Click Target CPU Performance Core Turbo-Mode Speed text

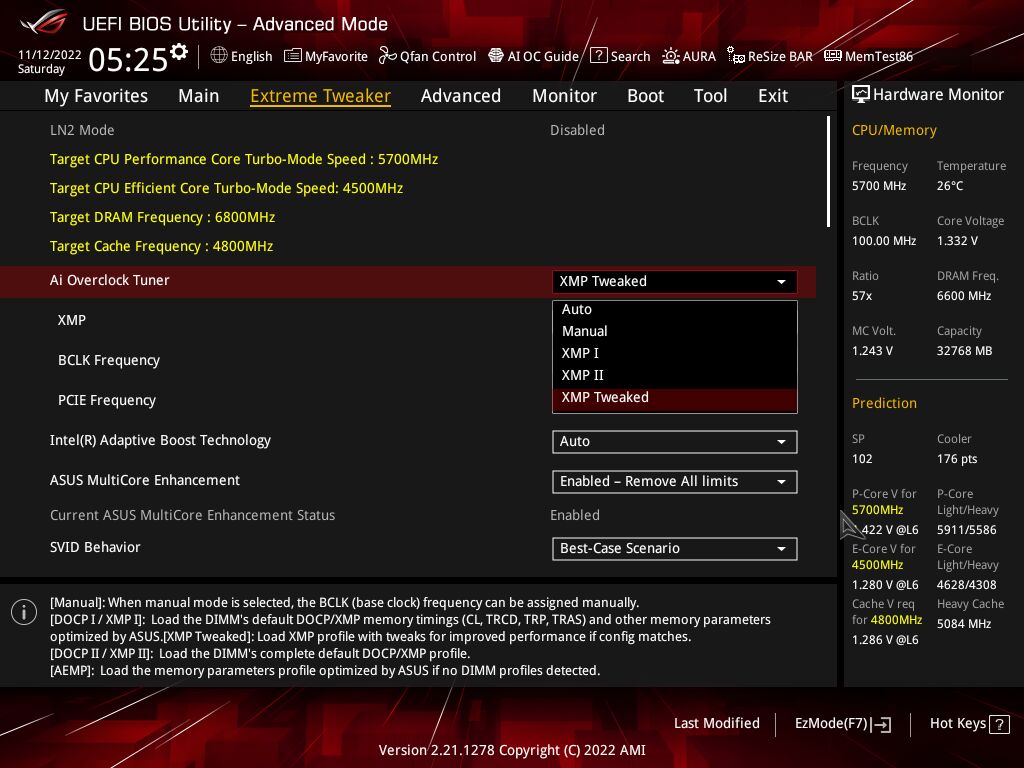[x=244, y=159]
